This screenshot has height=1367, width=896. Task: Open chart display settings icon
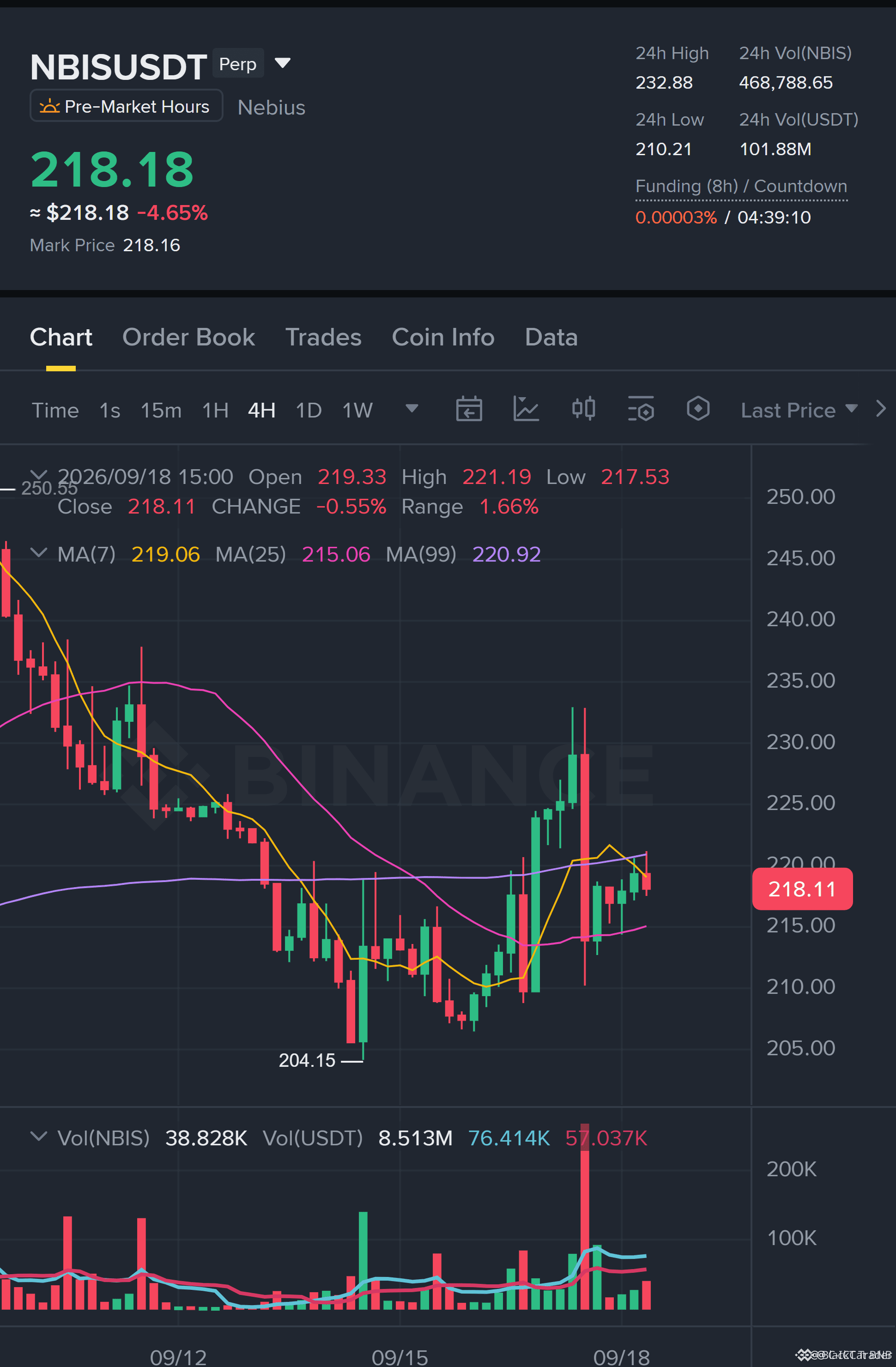tap(641, 409)
